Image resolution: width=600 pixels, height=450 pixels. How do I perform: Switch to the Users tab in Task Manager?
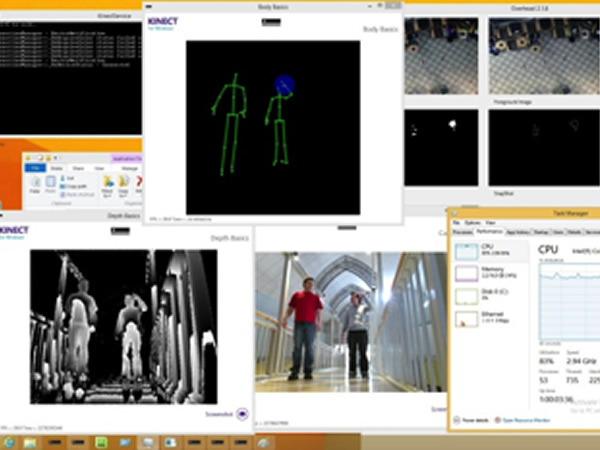click(x=558, y=232)
